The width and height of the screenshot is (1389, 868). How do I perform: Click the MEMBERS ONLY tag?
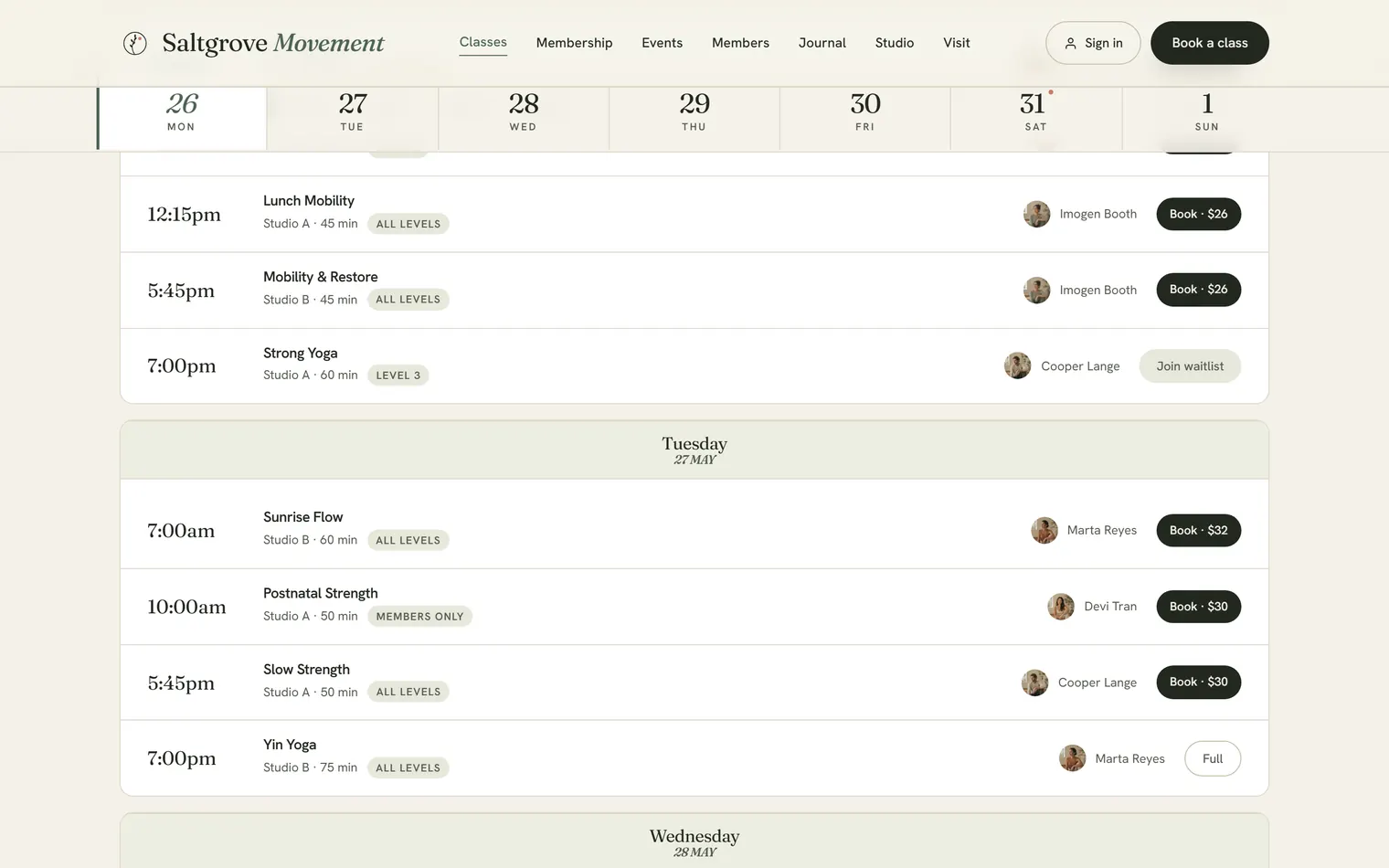pyautogui.click(x=420, y=617)
